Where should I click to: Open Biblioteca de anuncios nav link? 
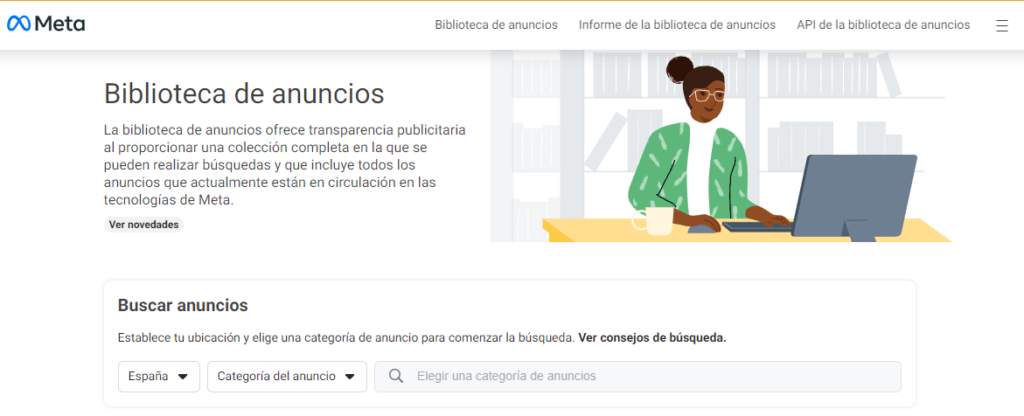tap(496, 25)
